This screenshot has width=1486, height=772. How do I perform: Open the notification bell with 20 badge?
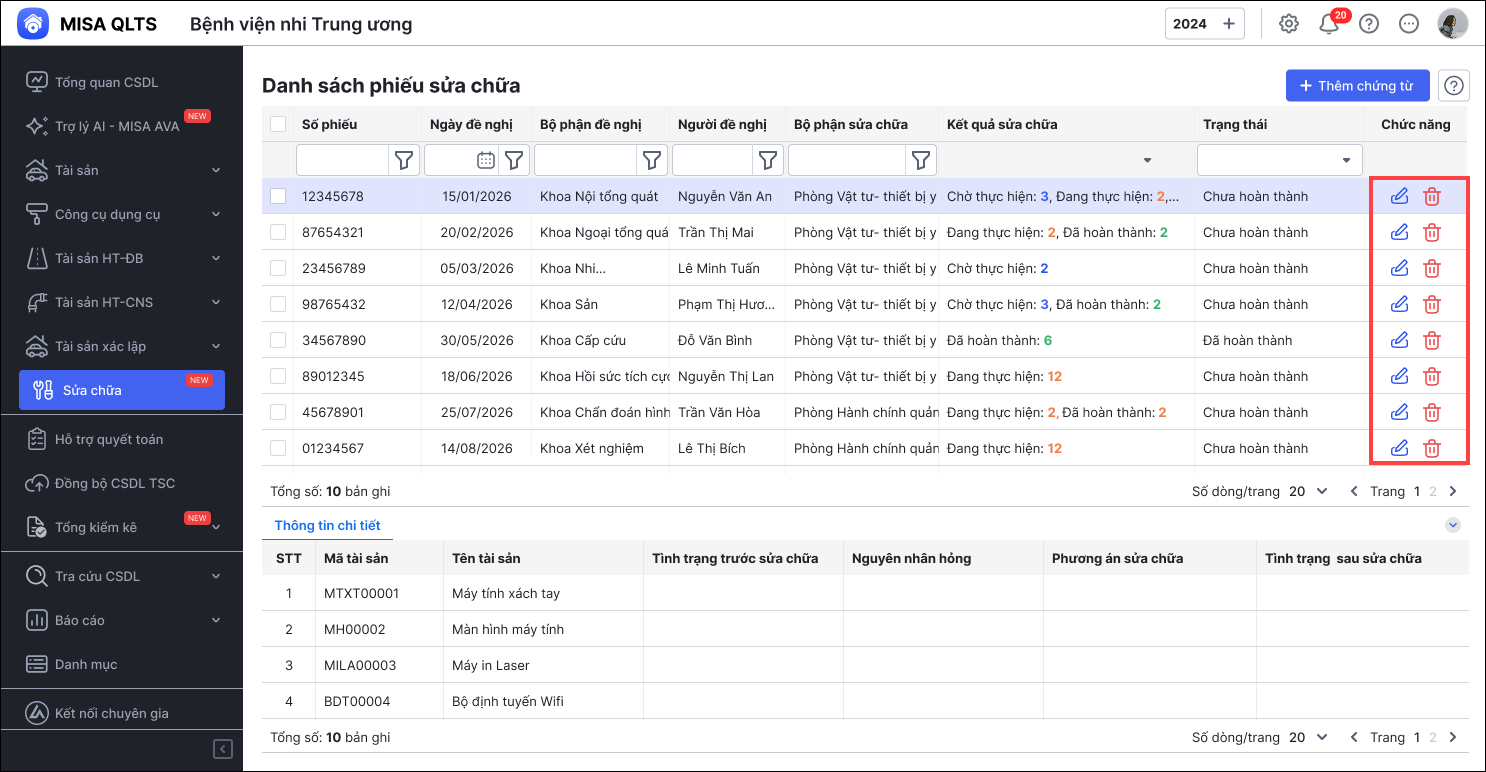(x=1329, y=24)
